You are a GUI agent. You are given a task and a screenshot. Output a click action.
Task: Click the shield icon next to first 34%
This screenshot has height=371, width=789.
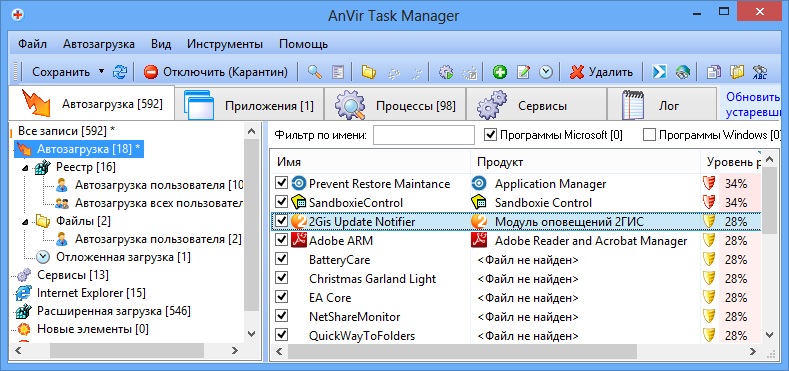coord(709,184)
